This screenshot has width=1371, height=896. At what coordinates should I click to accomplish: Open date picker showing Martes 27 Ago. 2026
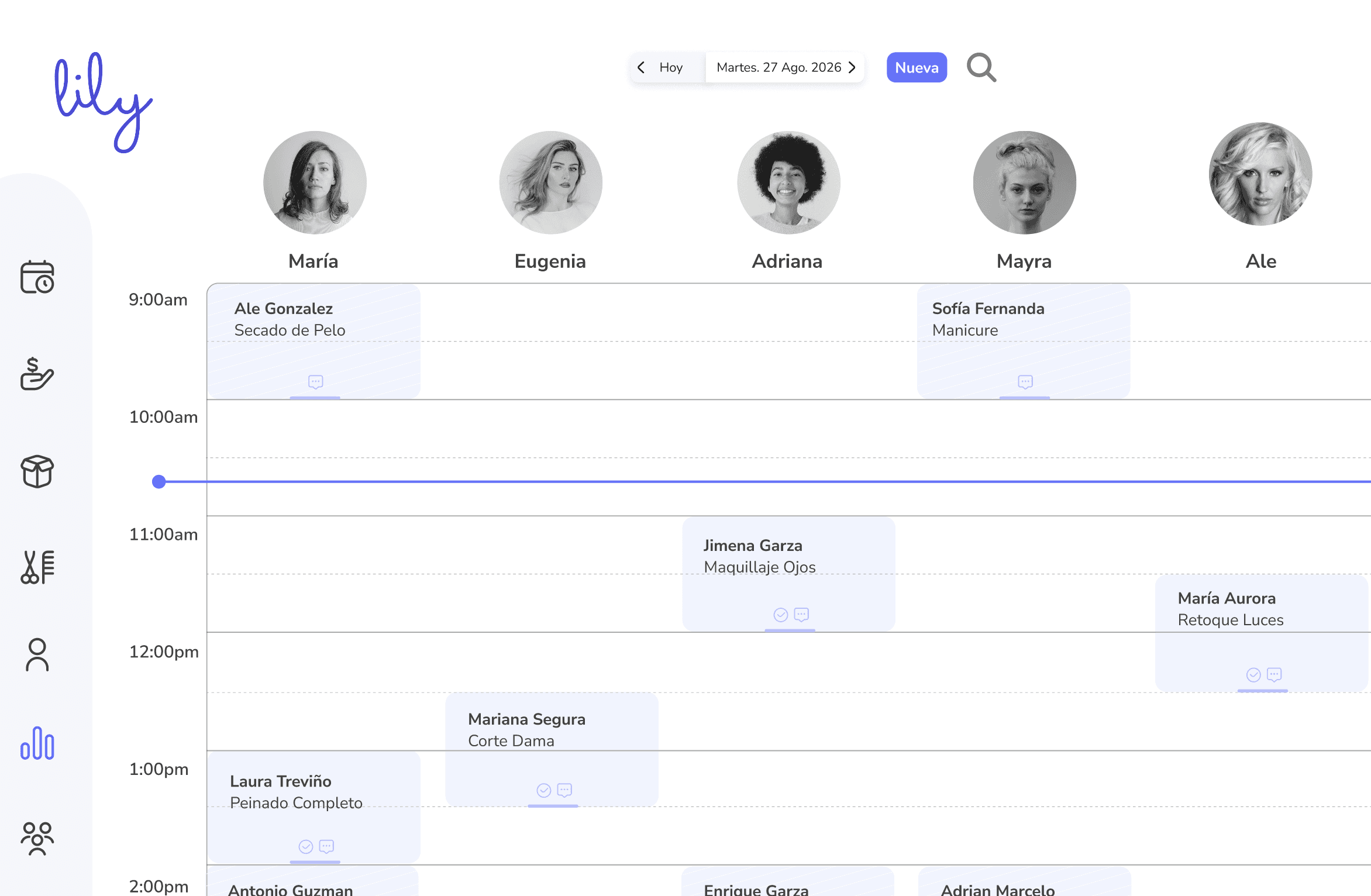click(x=778, y=67)
